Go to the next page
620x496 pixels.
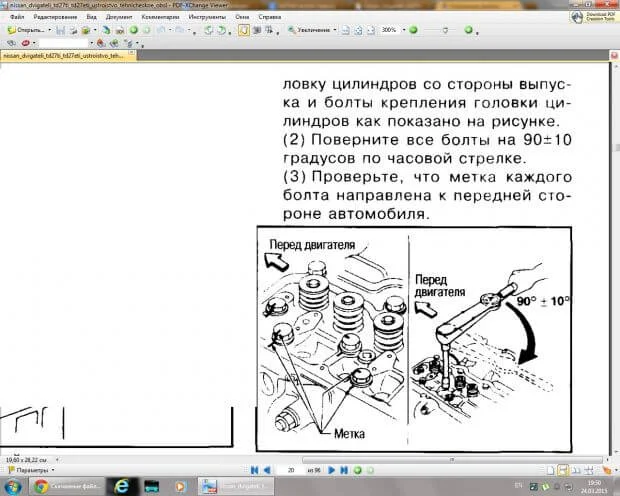pyautogui.click(x=332, y=468)
